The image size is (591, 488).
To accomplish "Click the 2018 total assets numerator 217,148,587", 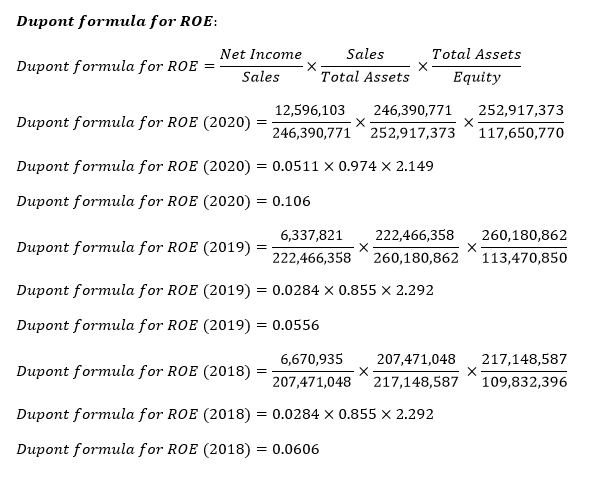I will (x=524, y=360).
